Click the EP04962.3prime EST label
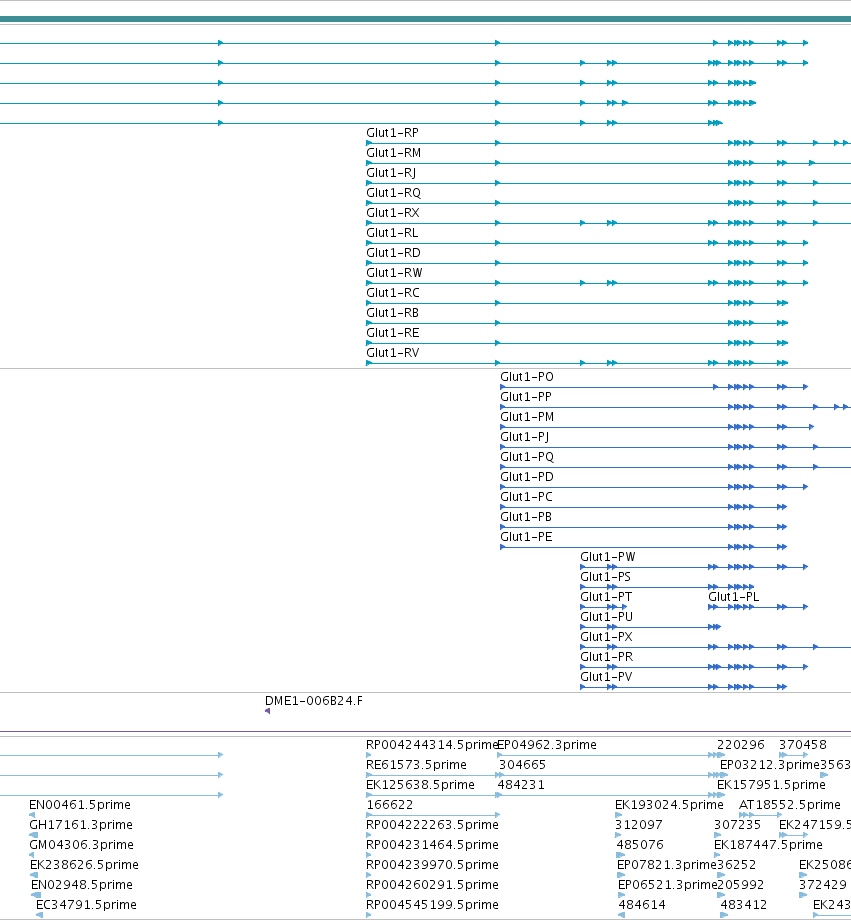Screen dimensions: 851x920 pos(547,745)
